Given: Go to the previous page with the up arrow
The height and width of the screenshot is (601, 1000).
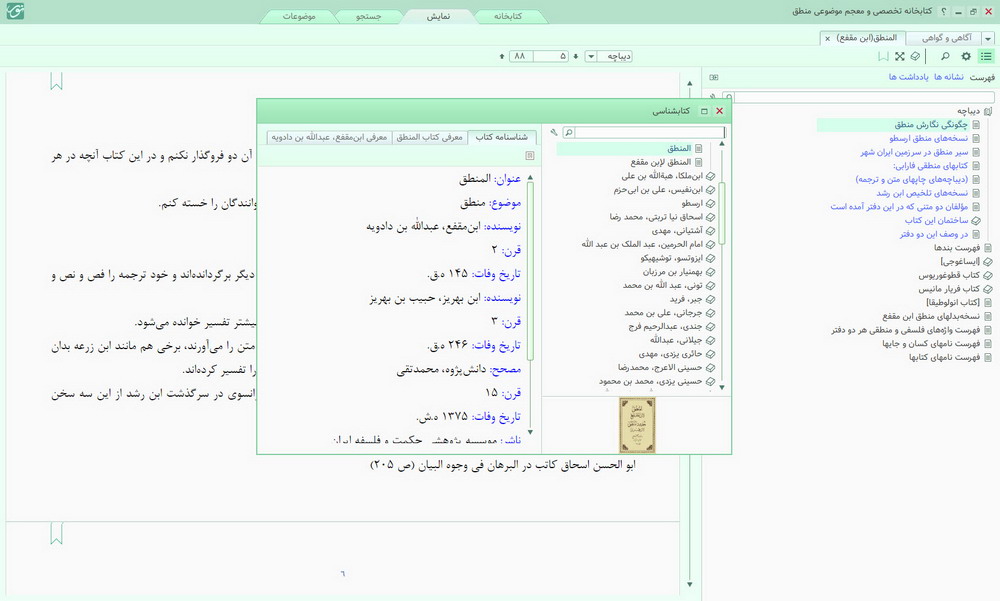Looking at the screenshot, I should tap(502, 56).
